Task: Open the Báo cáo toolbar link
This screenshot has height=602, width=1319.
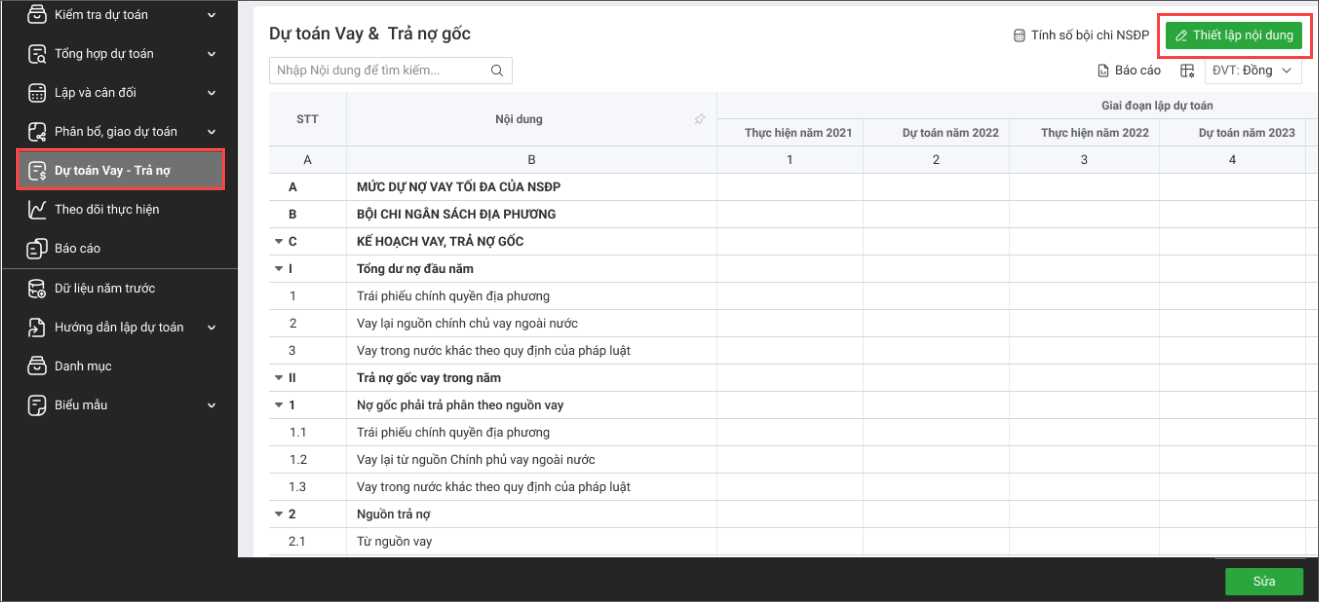Action: click(x=1129, y=71)
